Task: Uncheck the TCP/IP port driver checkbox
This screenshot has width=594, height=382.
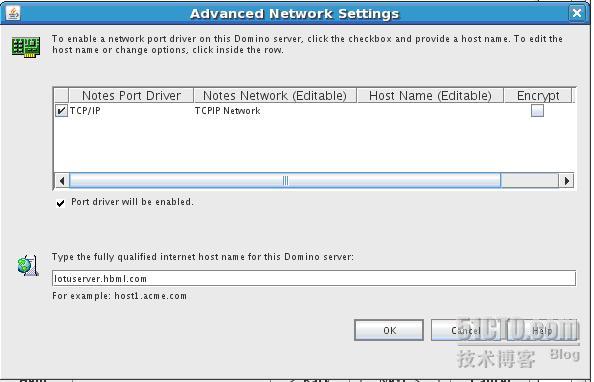Action: [61, 111]
